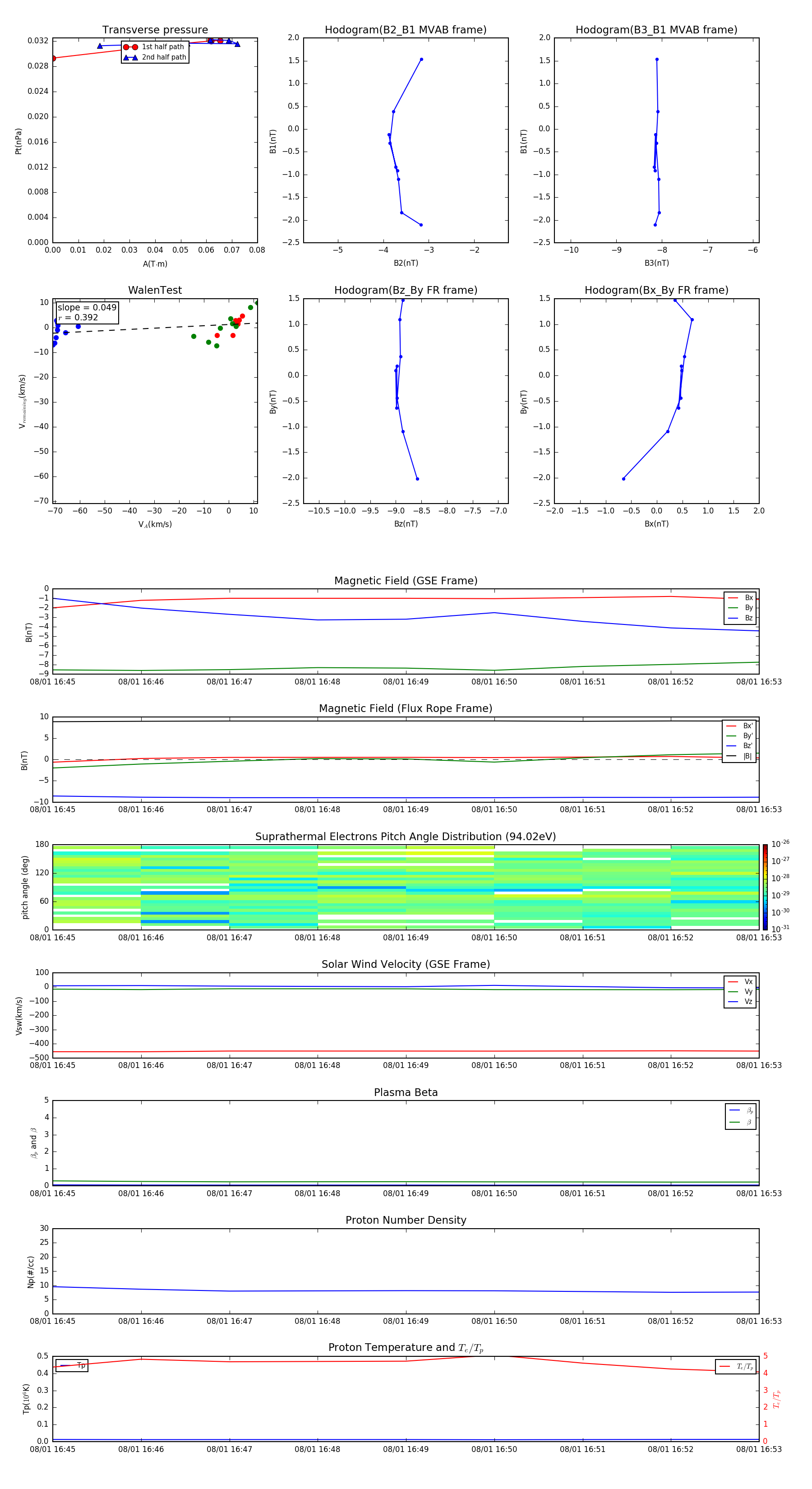
Task: Click the "A(T·m)" x-axis label
Action: [155, 264]
